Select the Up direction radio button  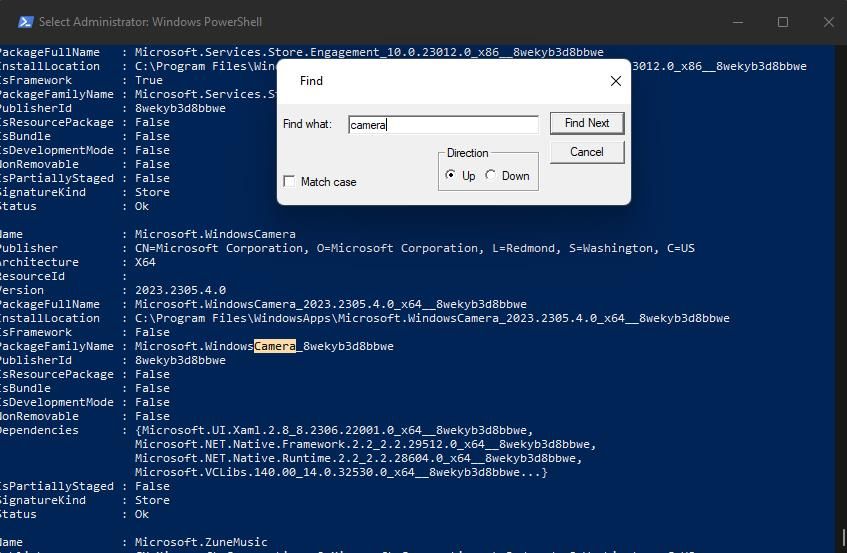450,175
